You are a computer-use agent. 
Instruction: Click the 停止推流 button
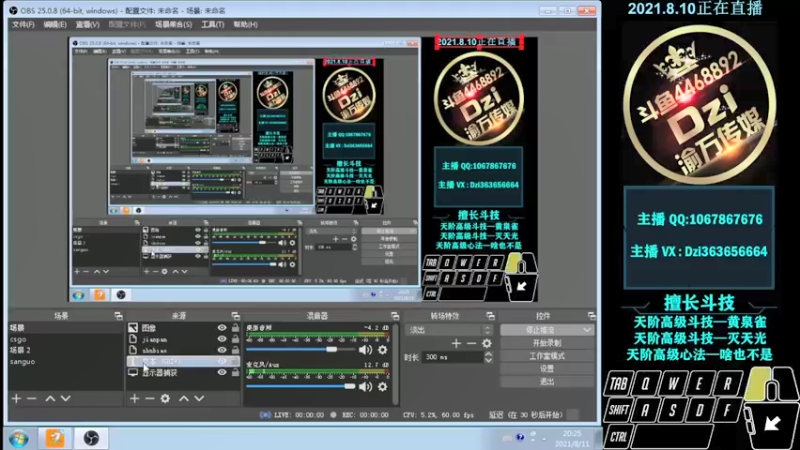tap(541, 330)
